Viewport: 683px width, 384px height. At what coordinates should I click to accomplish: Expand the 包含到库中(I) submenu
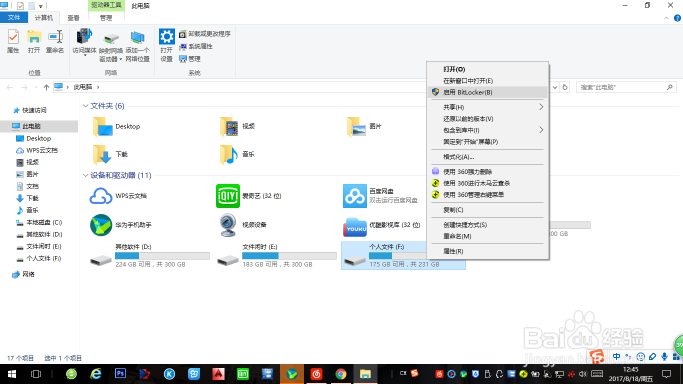487,130
